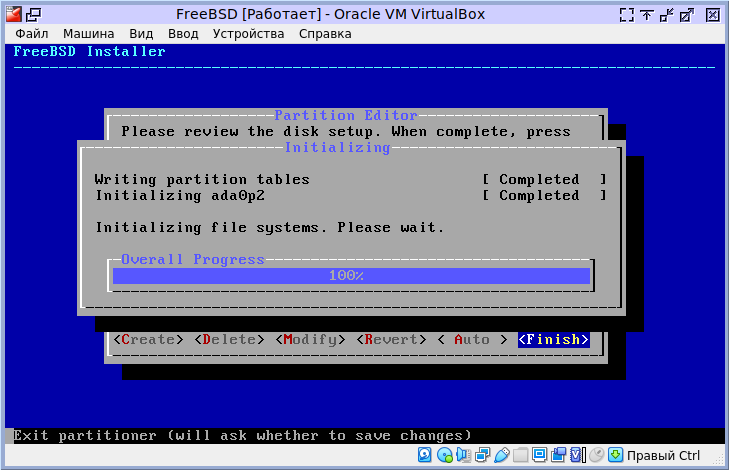Screen dimensions: 729x470
Task: Click the audio speaker status icon
Action: coord(464,455)
